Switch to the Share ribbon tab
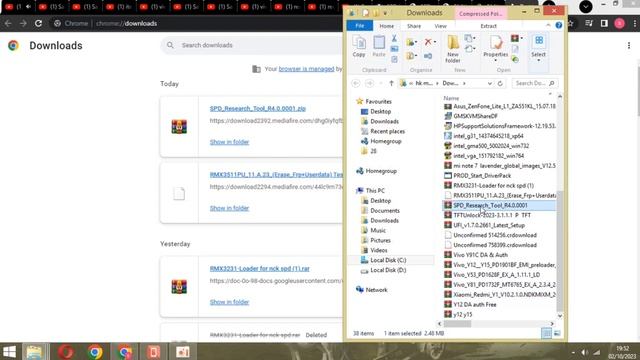The image size is (640, 360). [413, 26]
